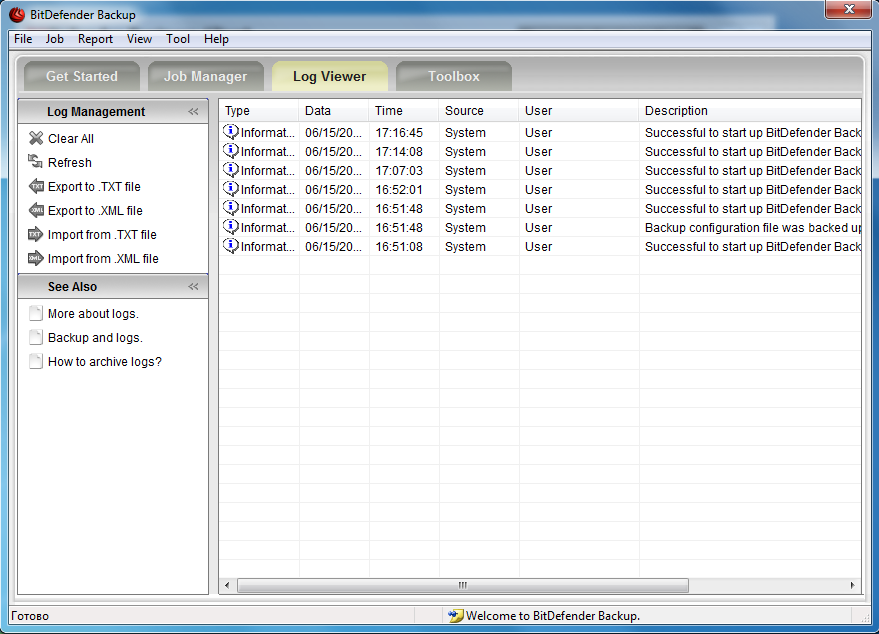Open the Job menu
The width and height of the screenshot is (879, 634).
pyautogui.click(x=54, y=39)
